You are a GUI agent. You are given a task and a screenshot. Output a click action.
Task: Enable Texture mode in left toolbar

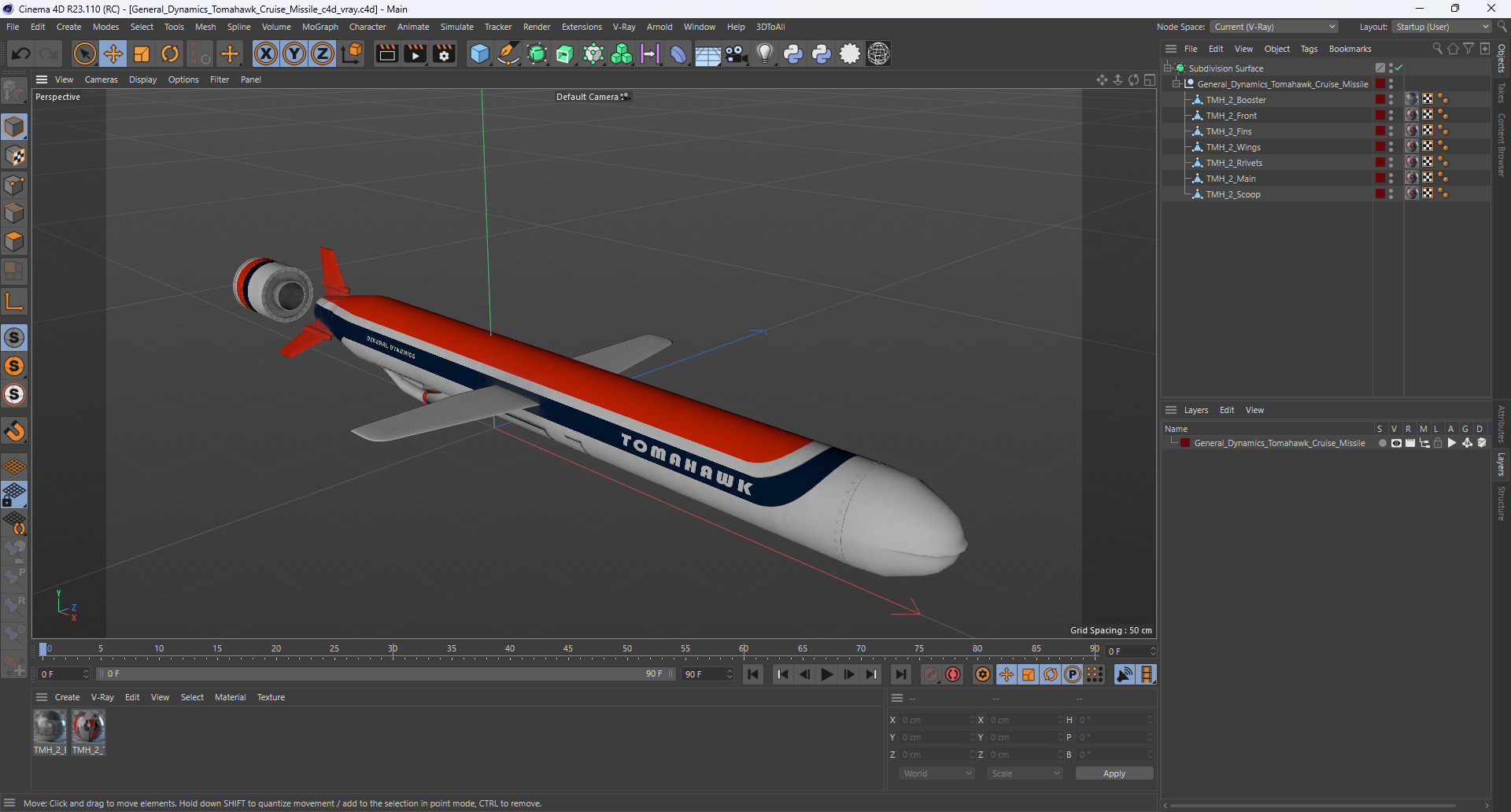coord(14,156)
